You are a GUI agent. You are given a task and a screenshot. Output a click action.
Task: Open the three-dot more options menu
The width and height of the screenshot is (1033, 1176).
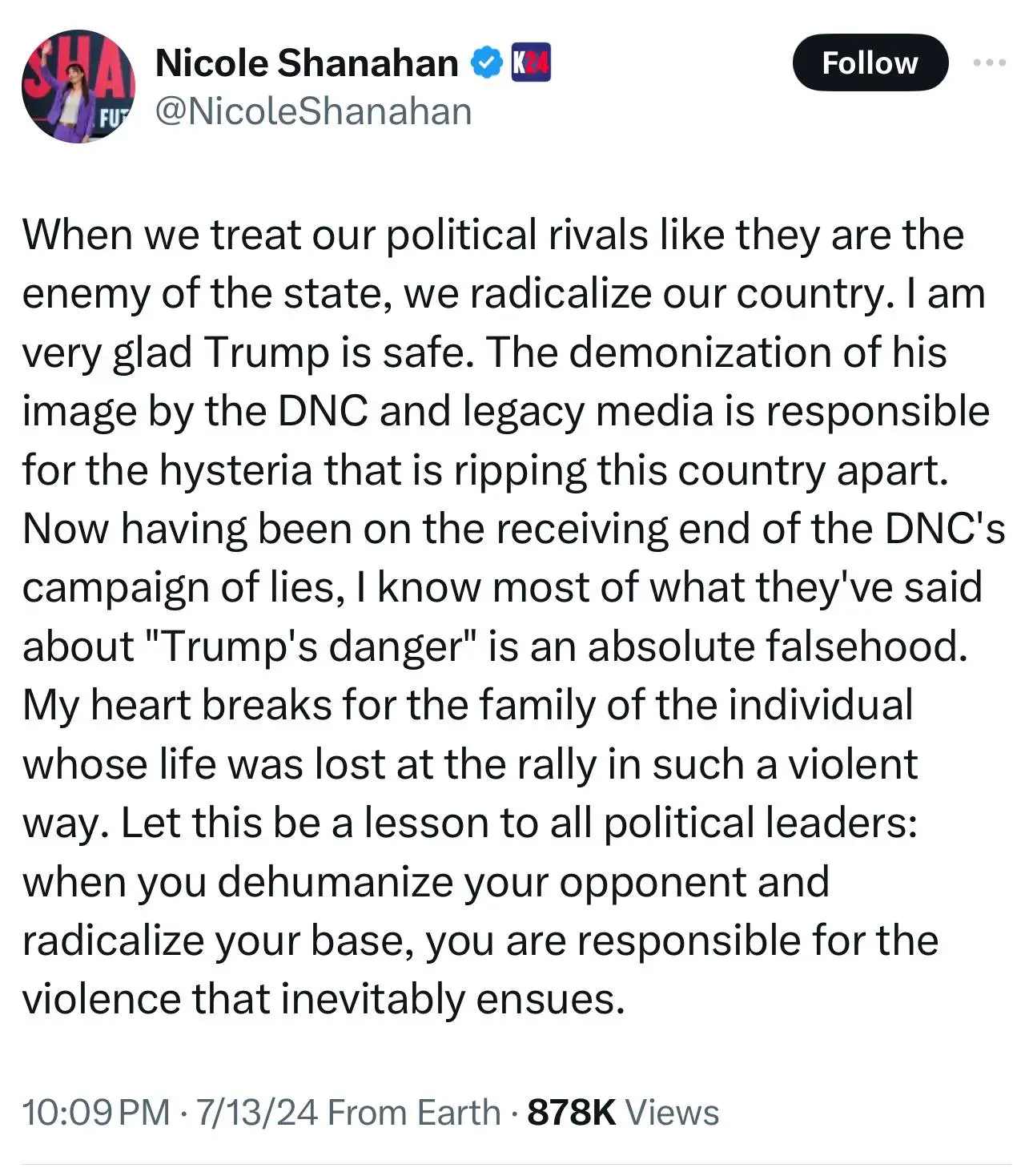(990, 62)
